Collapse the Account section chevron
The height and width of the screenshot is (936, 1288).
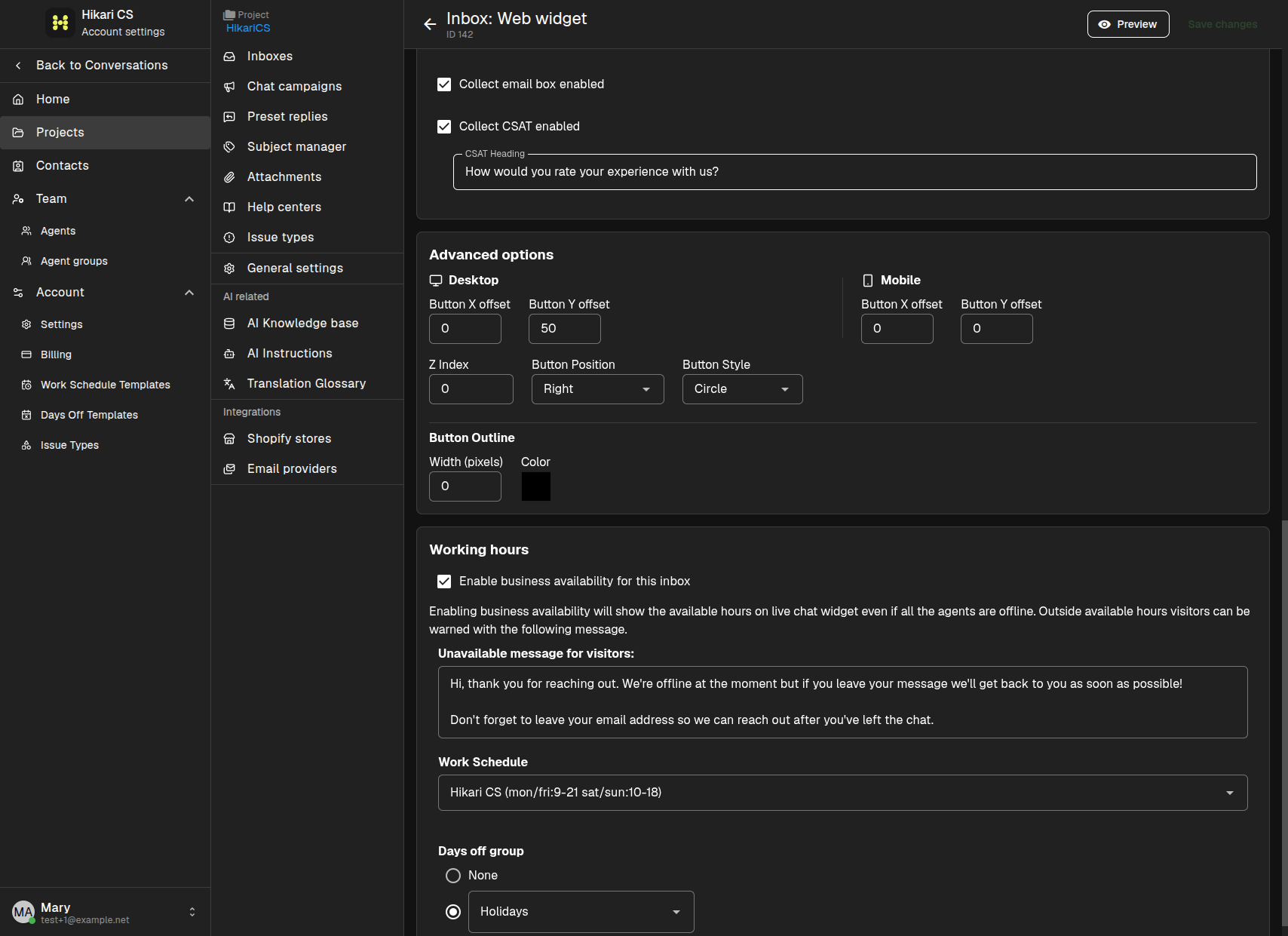point(189,293)
